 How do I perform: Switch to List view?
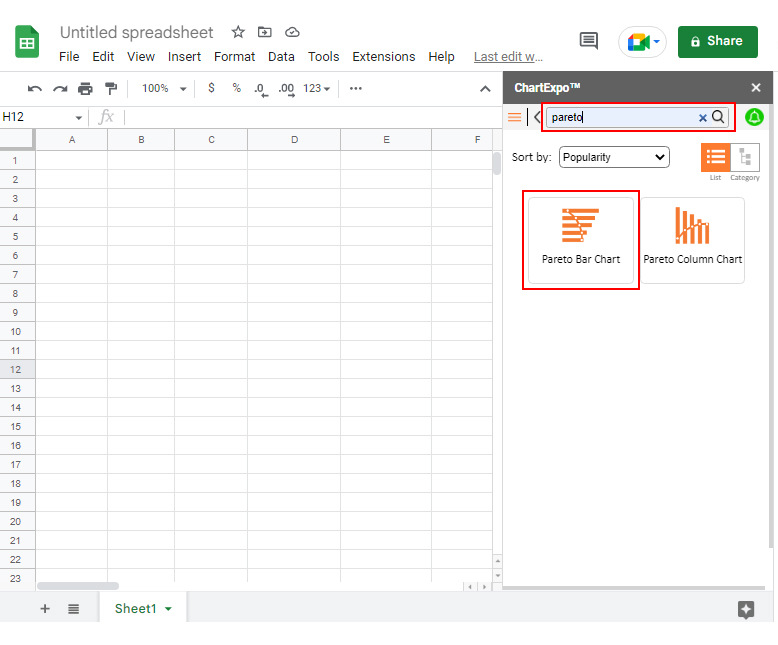click(x=715, y=158)
